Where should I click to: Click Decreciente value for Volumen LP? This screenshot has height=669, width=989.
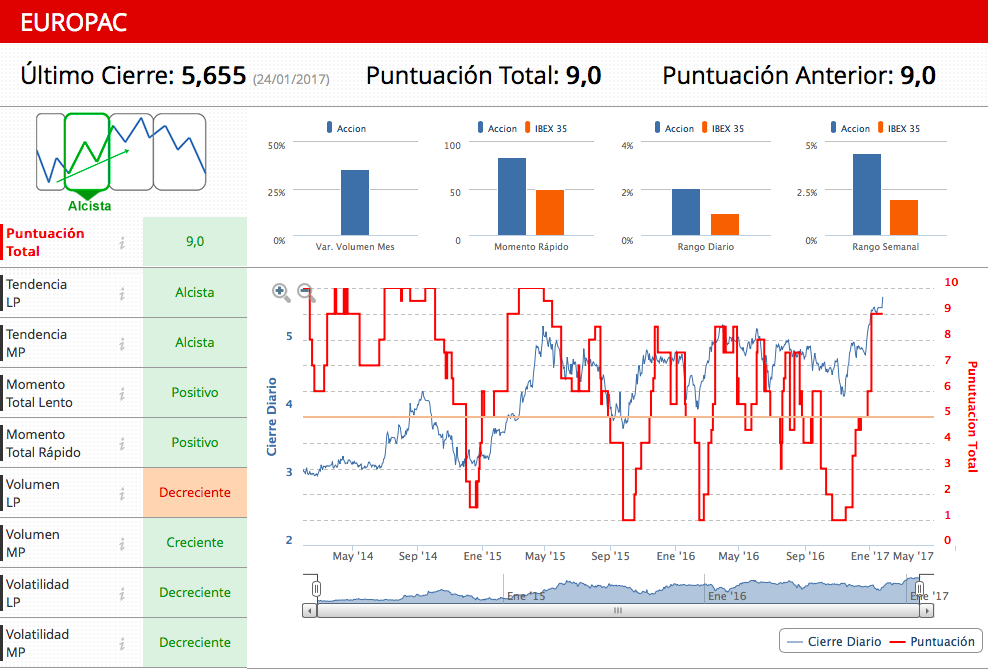[x=195, y=492]
